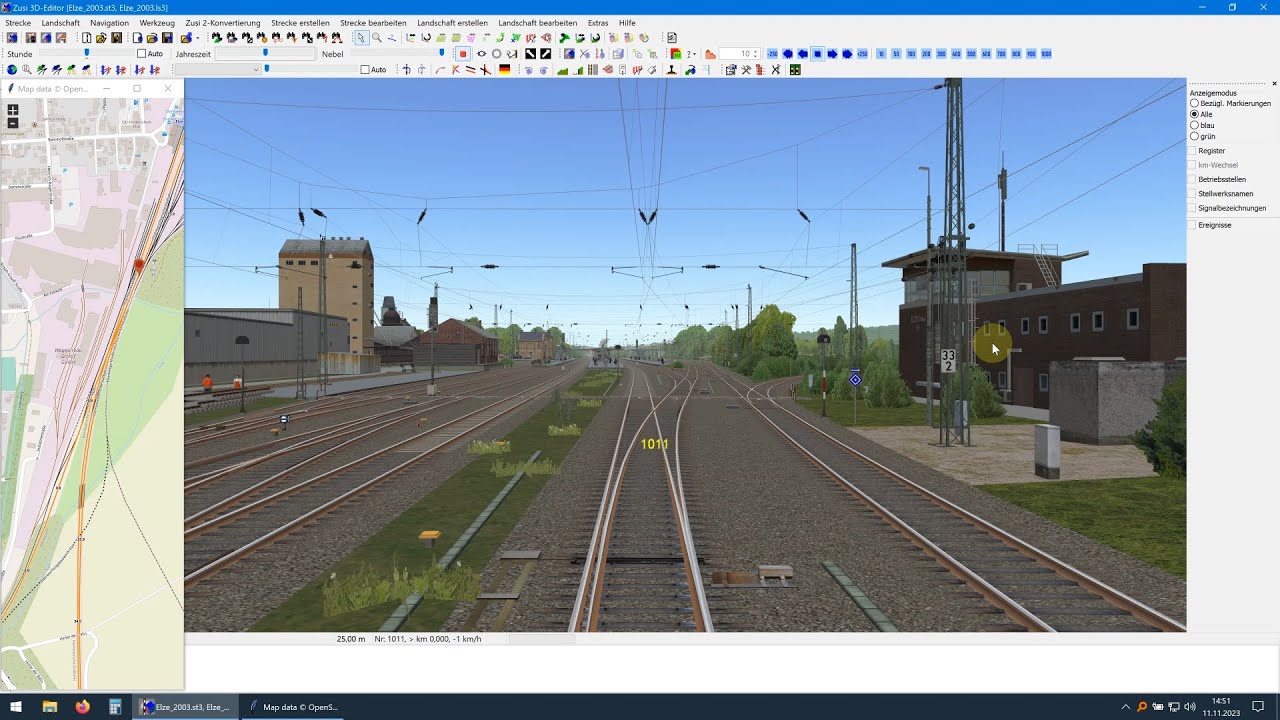Check the Betriebsstellen checkbox
The width and height of the screenshot is (1280, 720).
coord(1192,179)
